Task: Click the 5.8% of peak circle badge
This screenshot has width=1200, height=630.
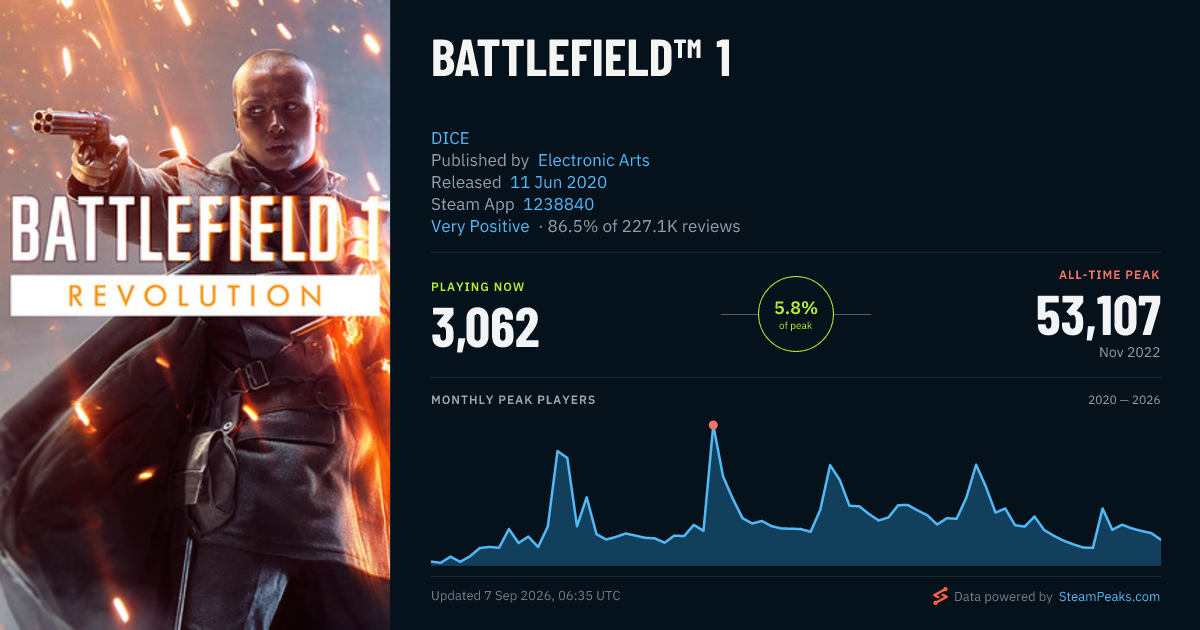Action: [x=796, y=314]
